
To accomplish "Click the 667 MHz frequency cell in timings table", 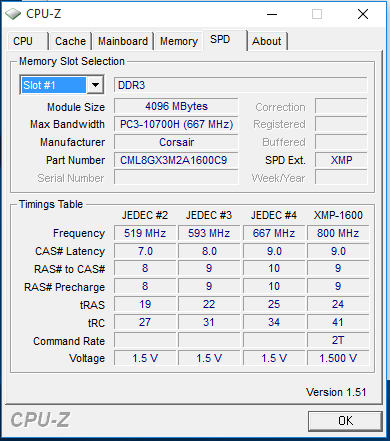I will [274, 233].
